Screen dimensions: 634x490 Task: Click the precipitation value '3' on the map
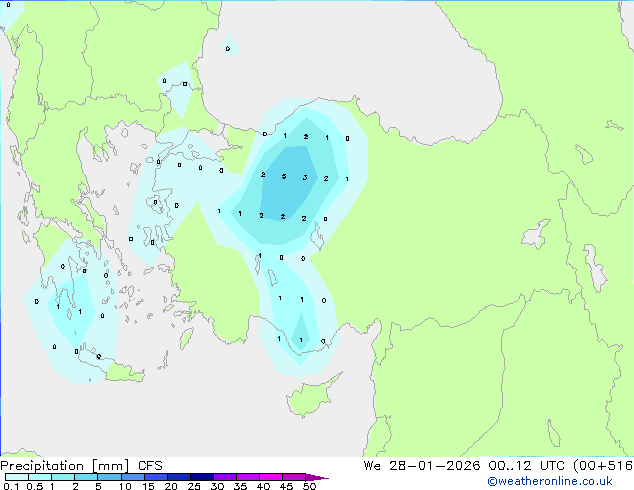(x=305, y=177)
